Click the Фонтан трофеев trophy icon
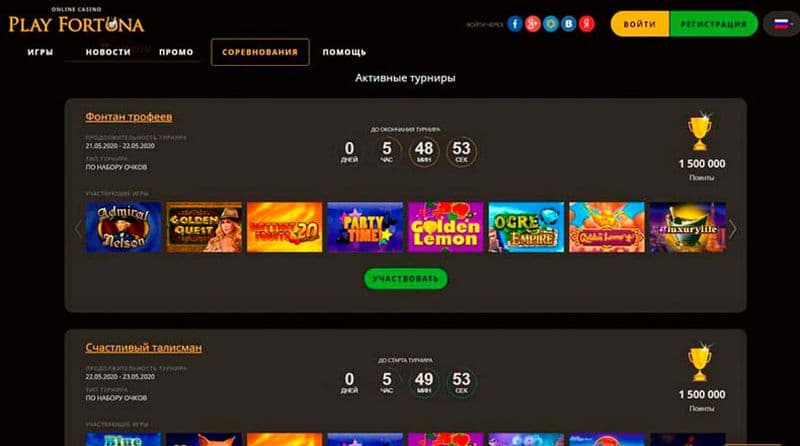Screen dimensions: 800x446 [x=700, y=131]
